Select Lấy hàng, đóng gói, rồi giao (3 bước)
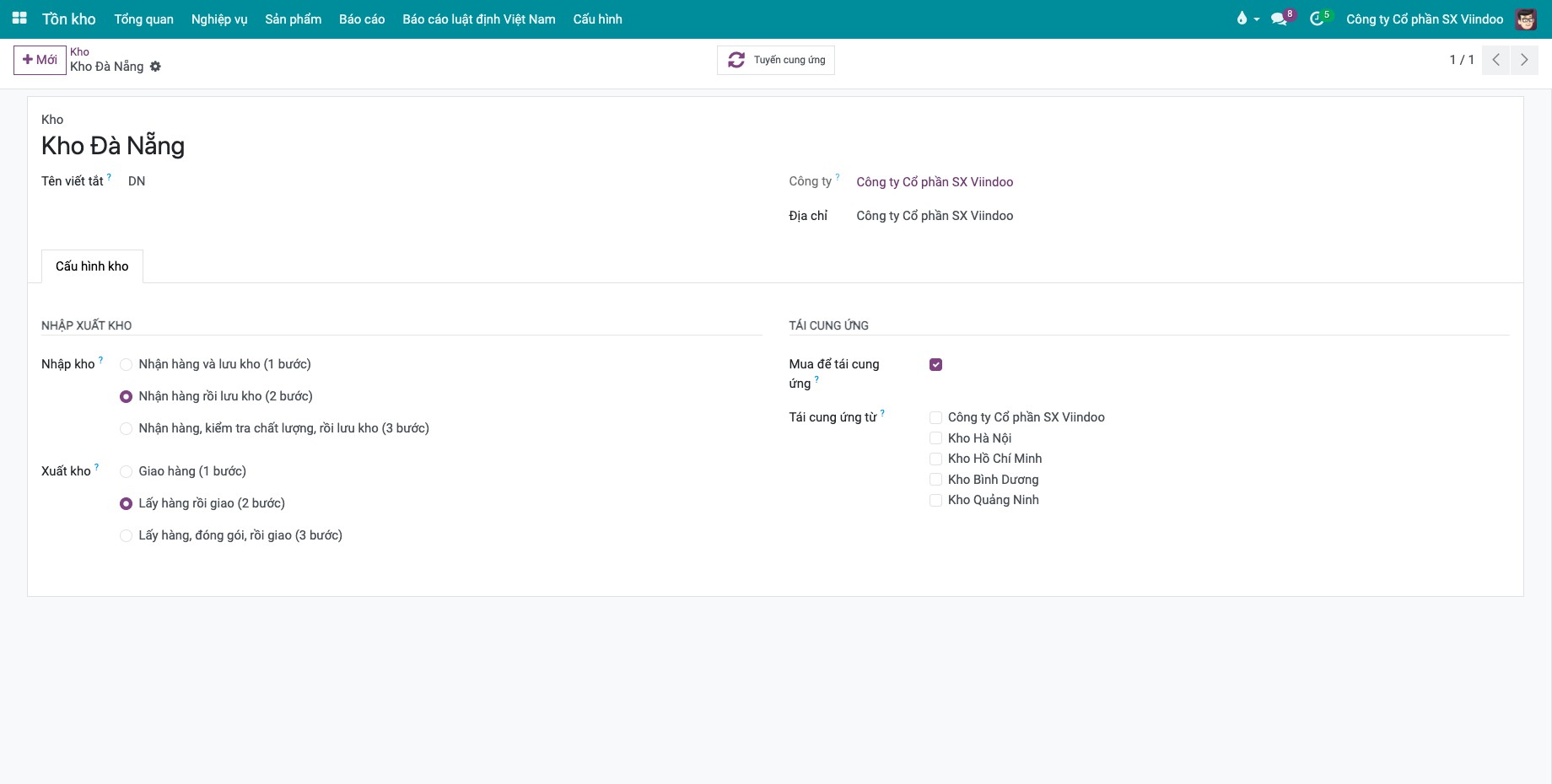The height and width of the screenshot is (784, 1552). (x=126, y=535)
